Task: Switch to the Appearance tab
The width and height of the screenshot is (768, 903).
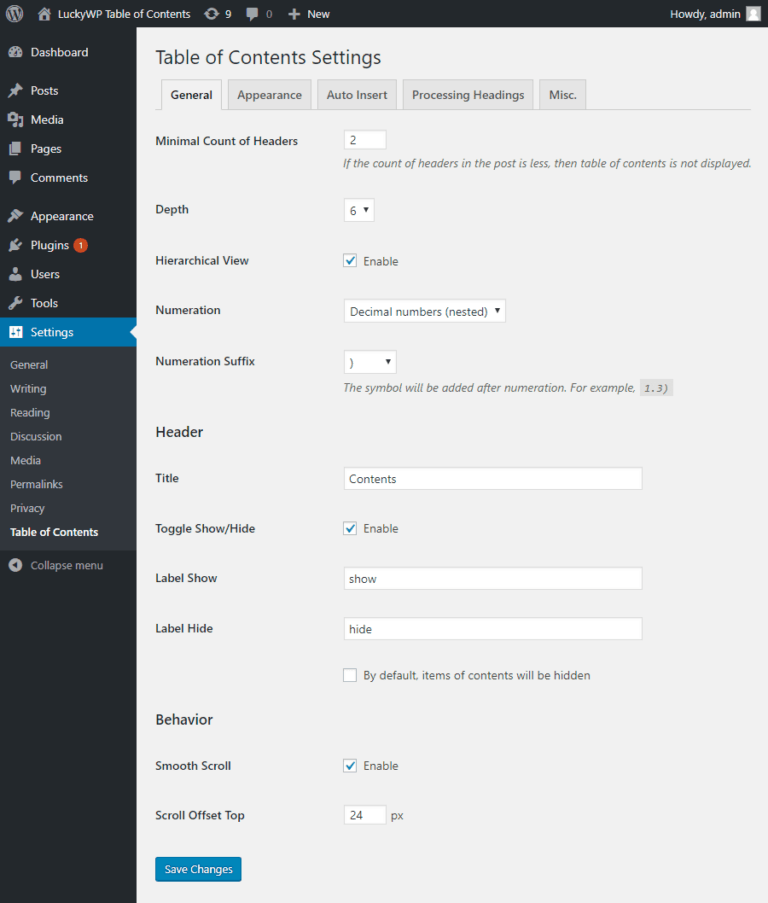Action: (x=269, y=95)
